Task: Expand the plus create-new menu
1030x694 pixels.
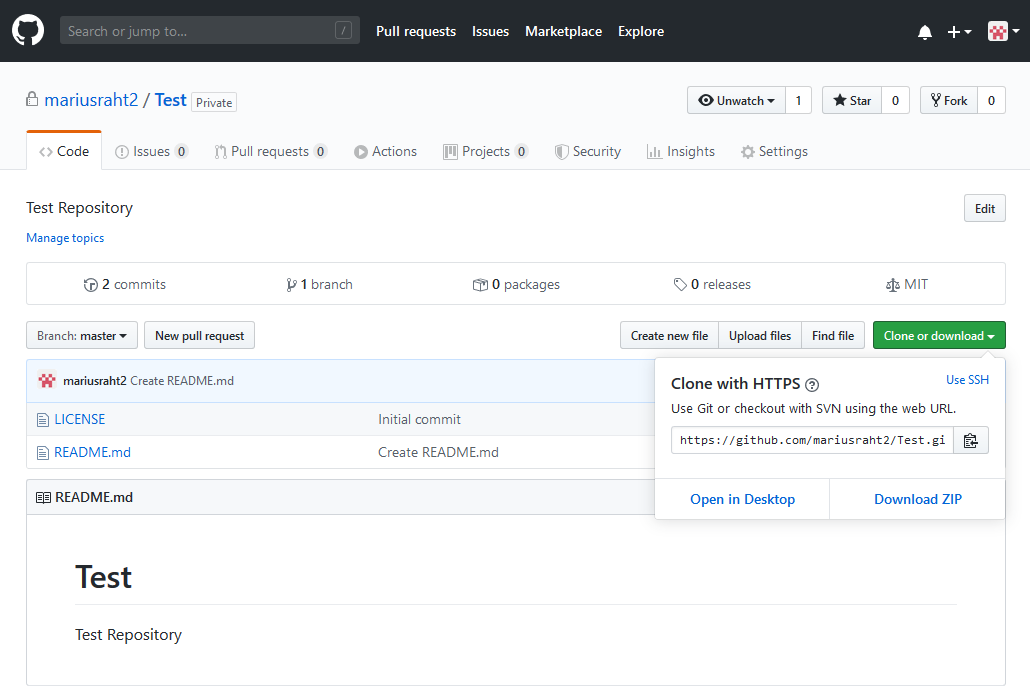Action: click(959, 32)
